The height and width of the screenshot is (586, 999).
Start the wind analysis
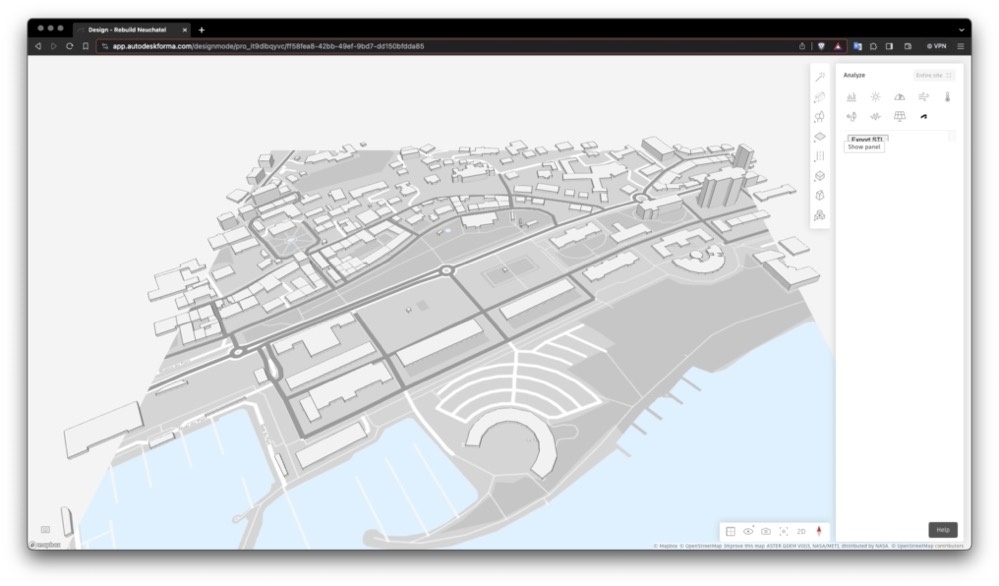click(x=924, y=97)
